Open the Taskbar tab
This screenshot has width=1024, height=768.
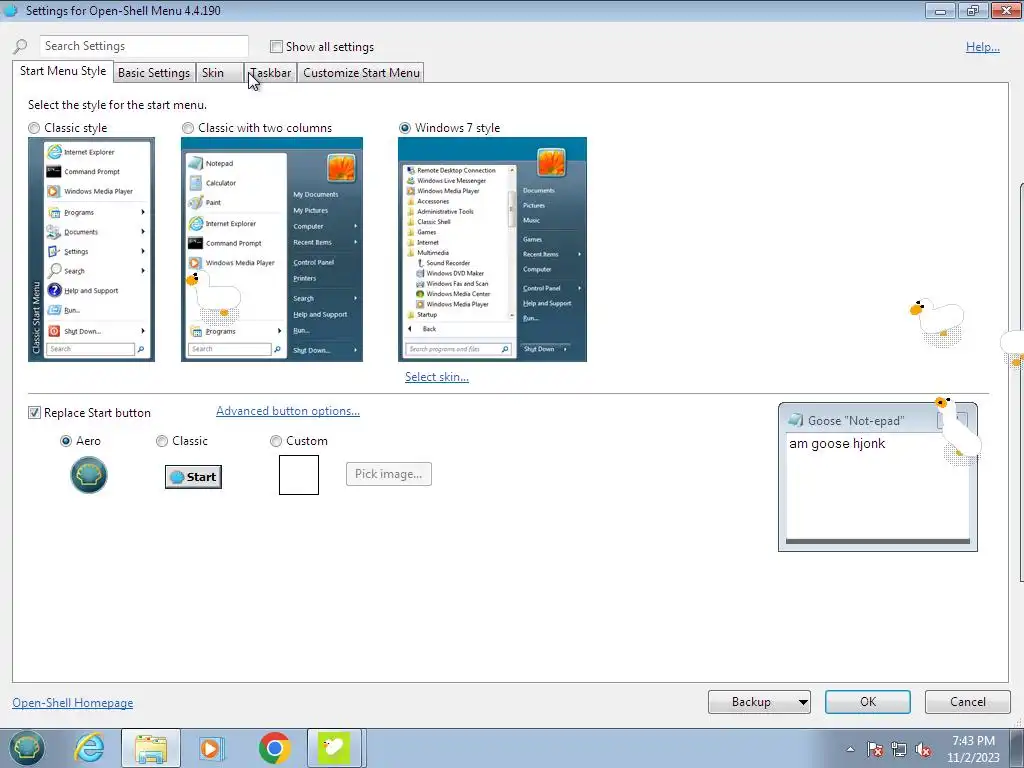click(x=270, y=72)
